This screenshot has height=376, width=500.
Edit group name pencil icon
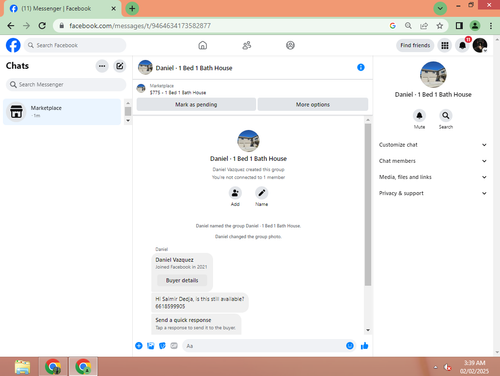point(262,193)
